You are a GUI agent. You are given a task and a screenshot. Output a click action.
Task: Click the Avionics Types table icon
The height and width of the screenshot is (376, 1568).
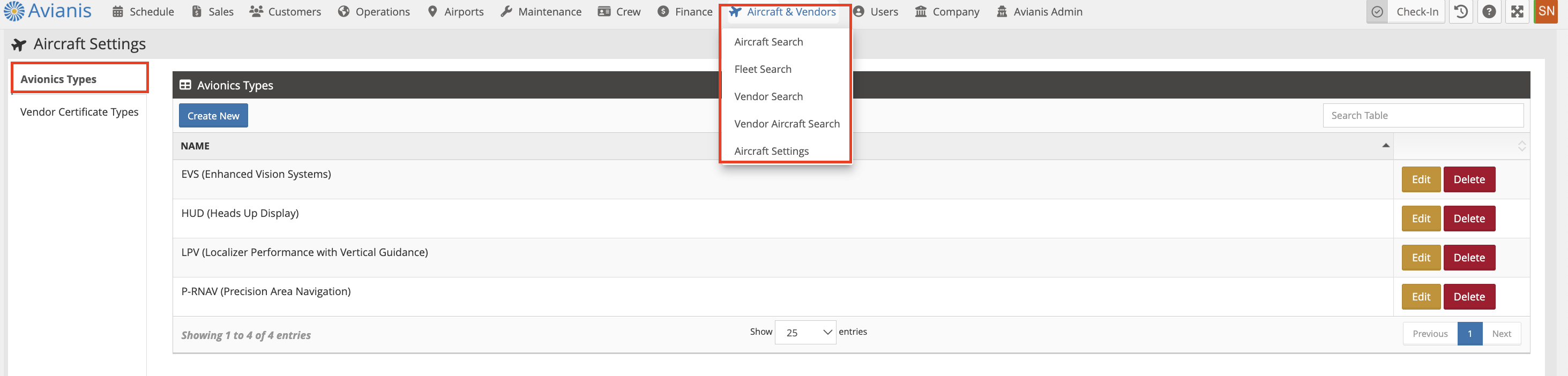(185, 85)
